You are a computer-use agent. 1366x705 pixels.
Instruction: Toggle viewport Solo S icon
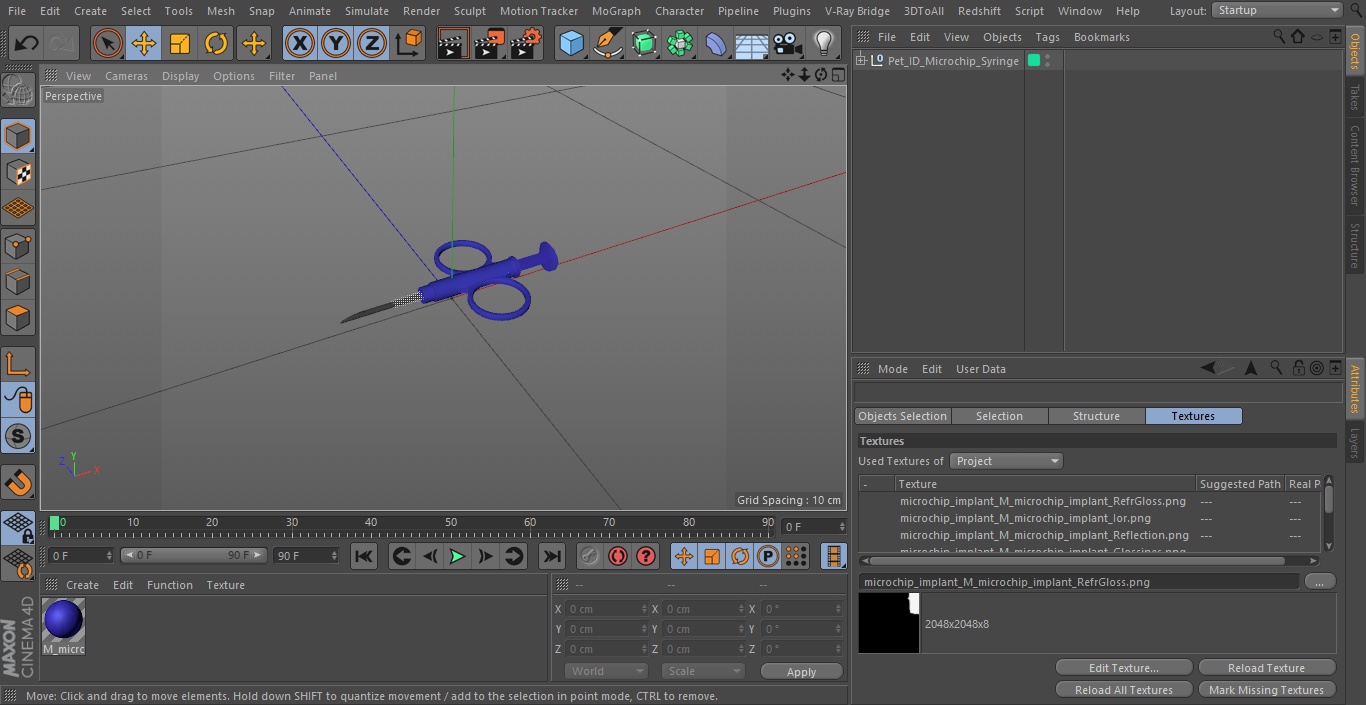[x=18, y=436]
